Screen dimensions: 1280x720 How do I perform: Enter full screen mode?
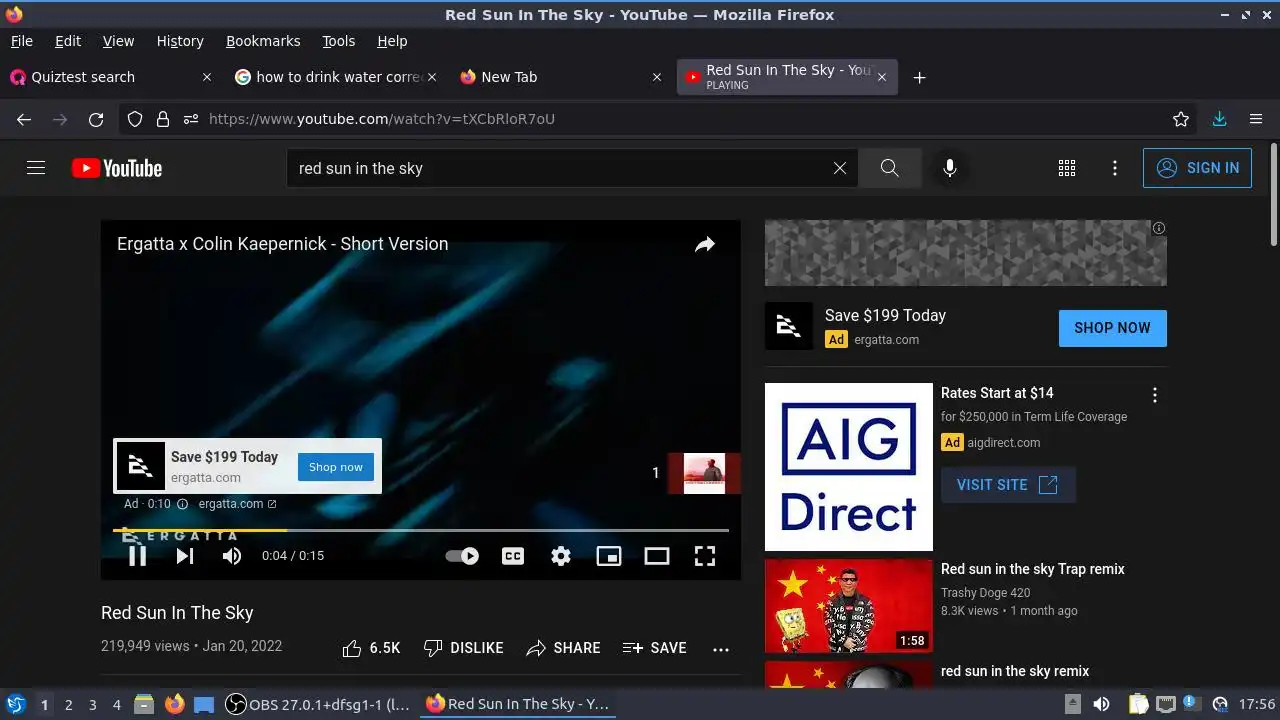pyautogui.click(x=705, y=556)
